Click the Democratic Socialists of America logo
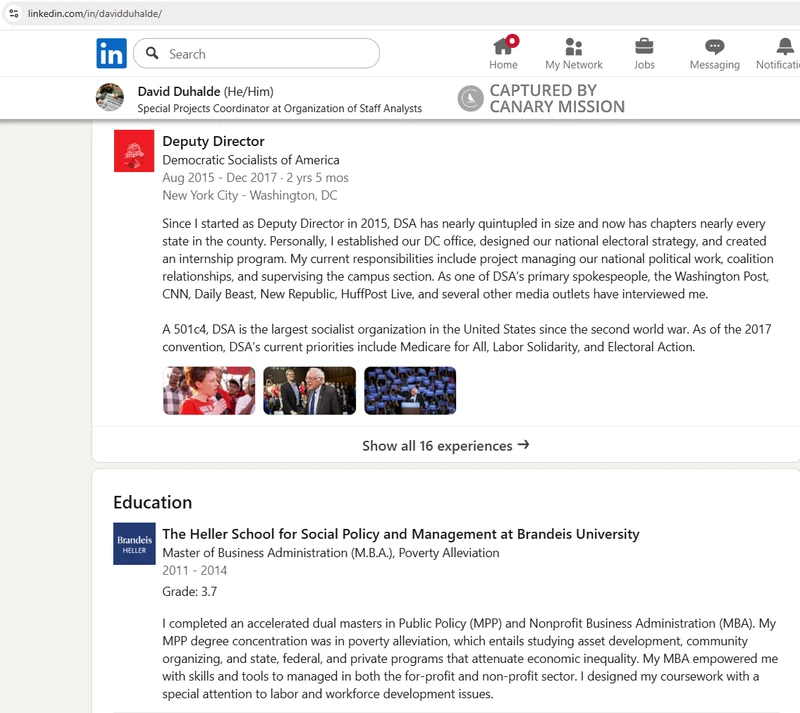 pos(134,151)
